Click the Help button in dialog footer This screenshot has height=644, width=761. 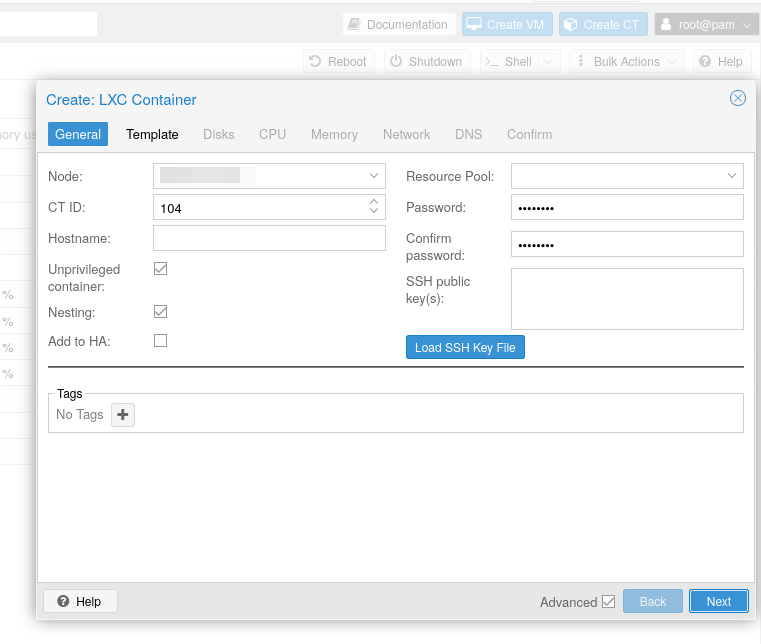[x=80, y=601]
